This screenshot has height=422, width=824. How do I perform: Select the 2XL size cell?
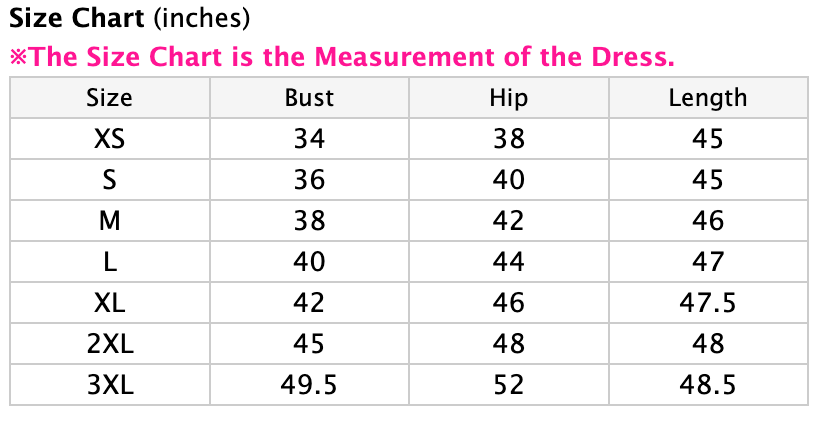pyautogui.click(x=109, y=344)
